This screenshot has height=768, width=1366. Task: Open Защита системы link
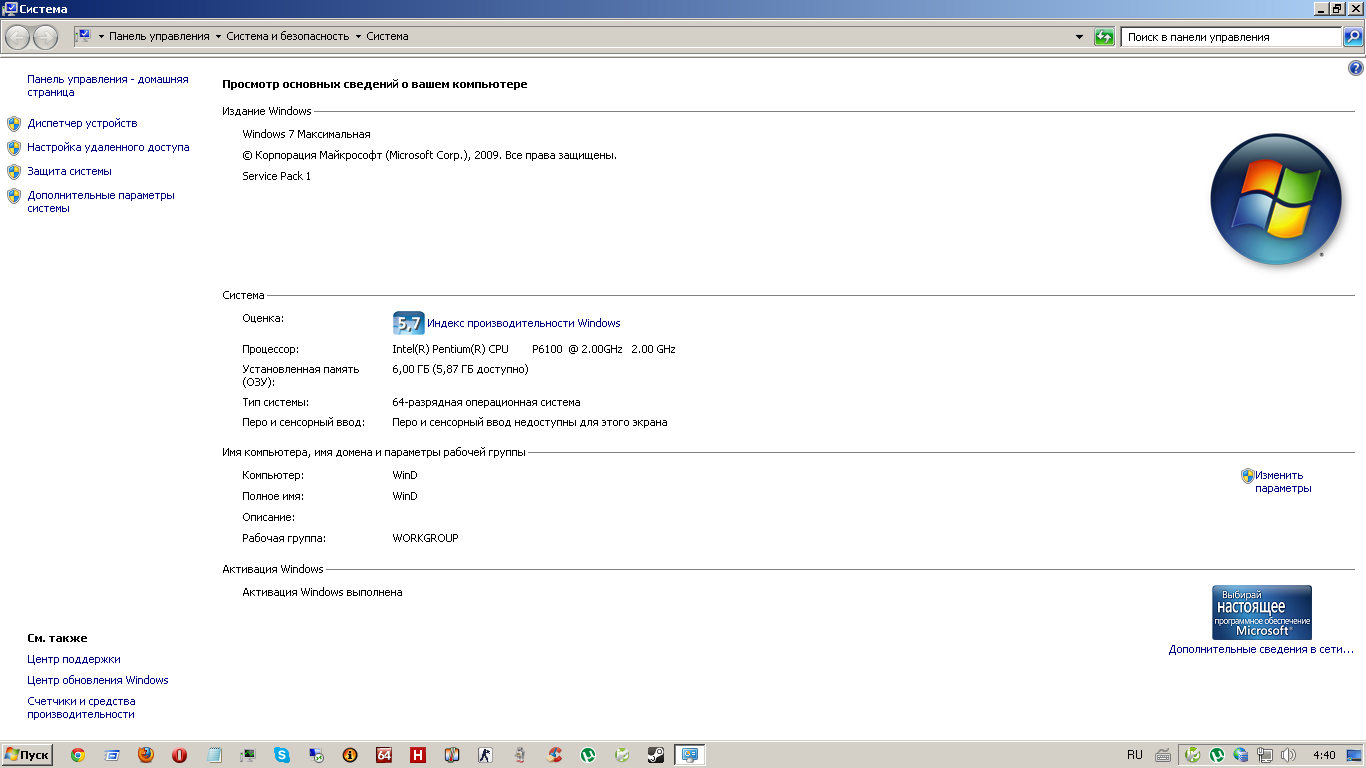[x=69, y=172]
